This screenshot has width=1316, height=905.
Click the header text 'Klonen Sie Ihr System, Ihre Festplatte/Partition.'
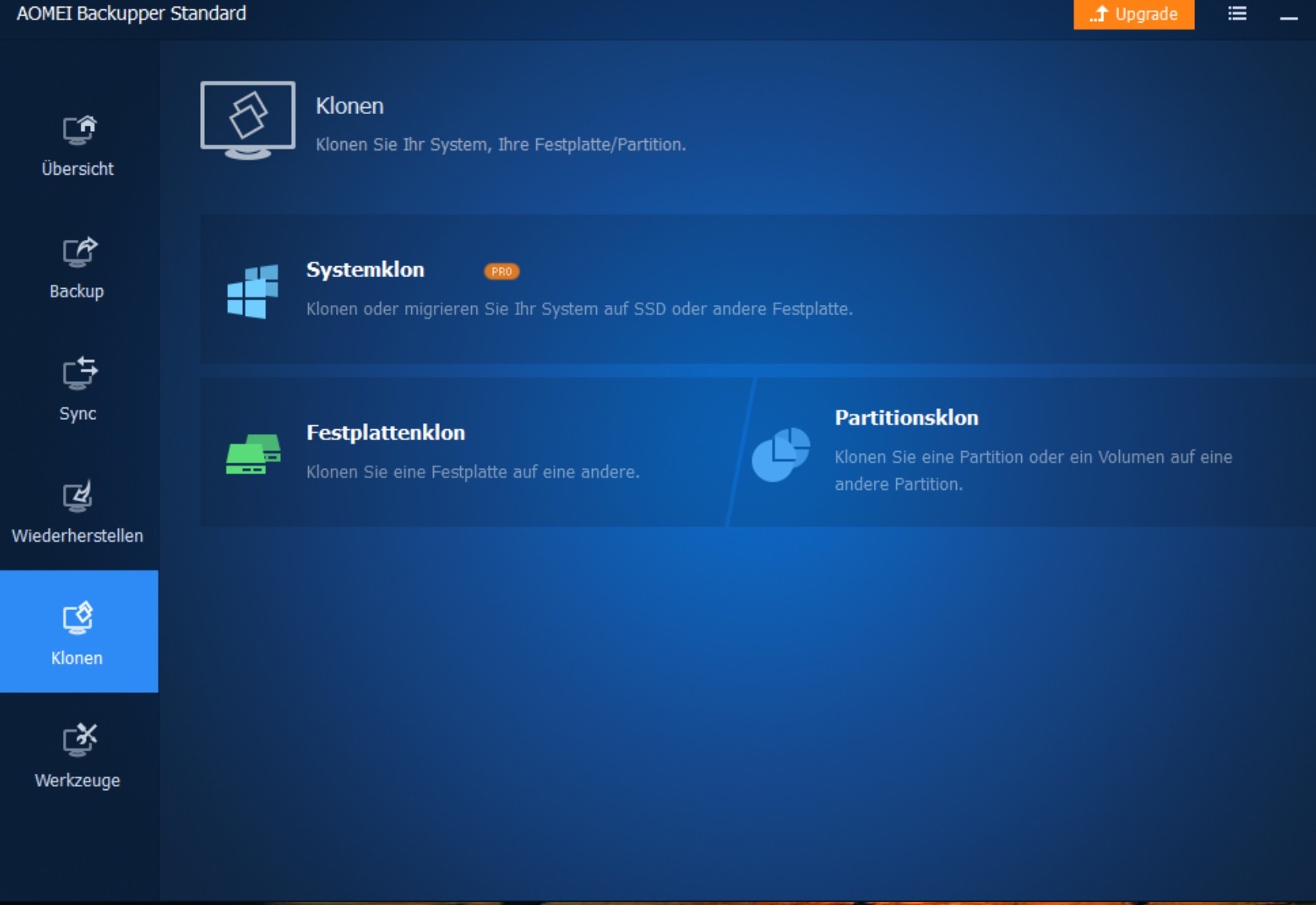click(500, 144)
